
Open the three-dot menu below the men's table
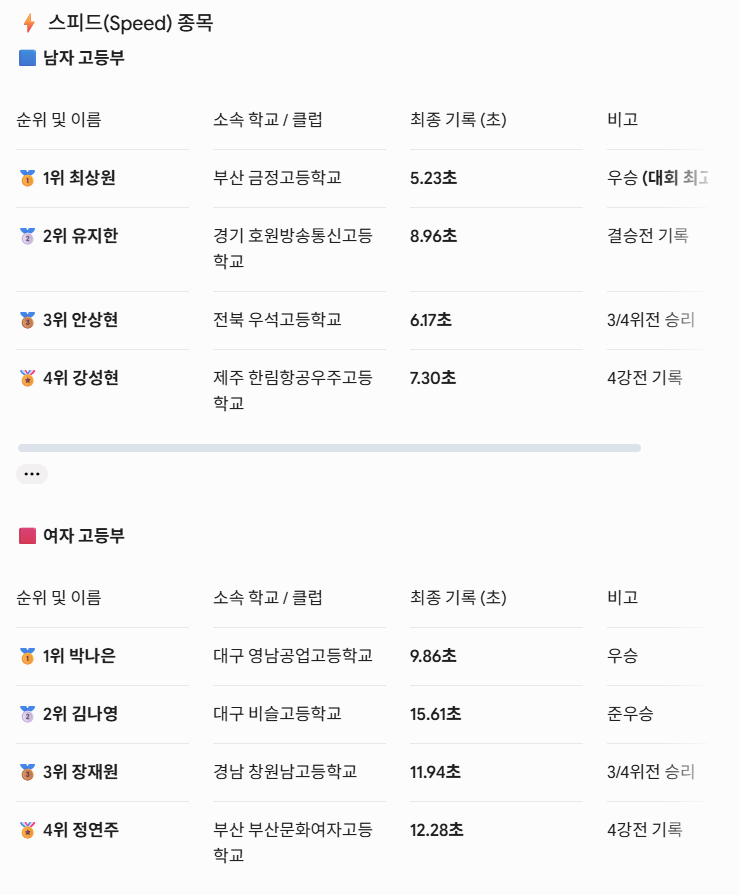(32, 474)
